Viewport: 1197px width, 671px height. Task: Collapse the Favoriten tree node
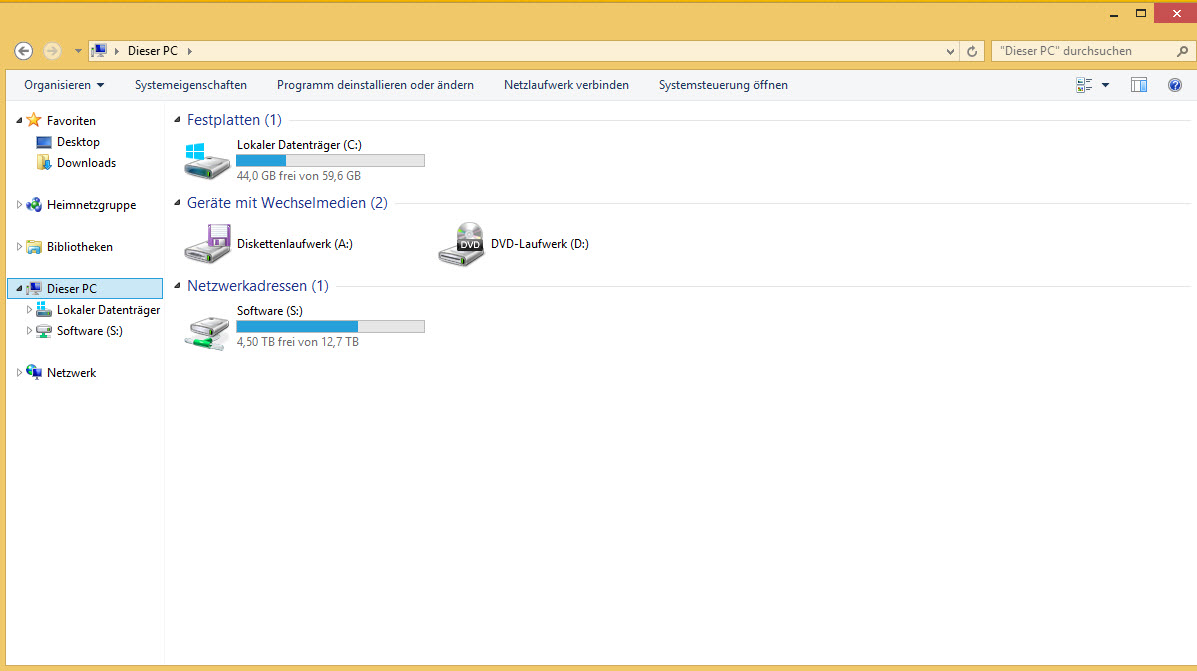[19, 121]
